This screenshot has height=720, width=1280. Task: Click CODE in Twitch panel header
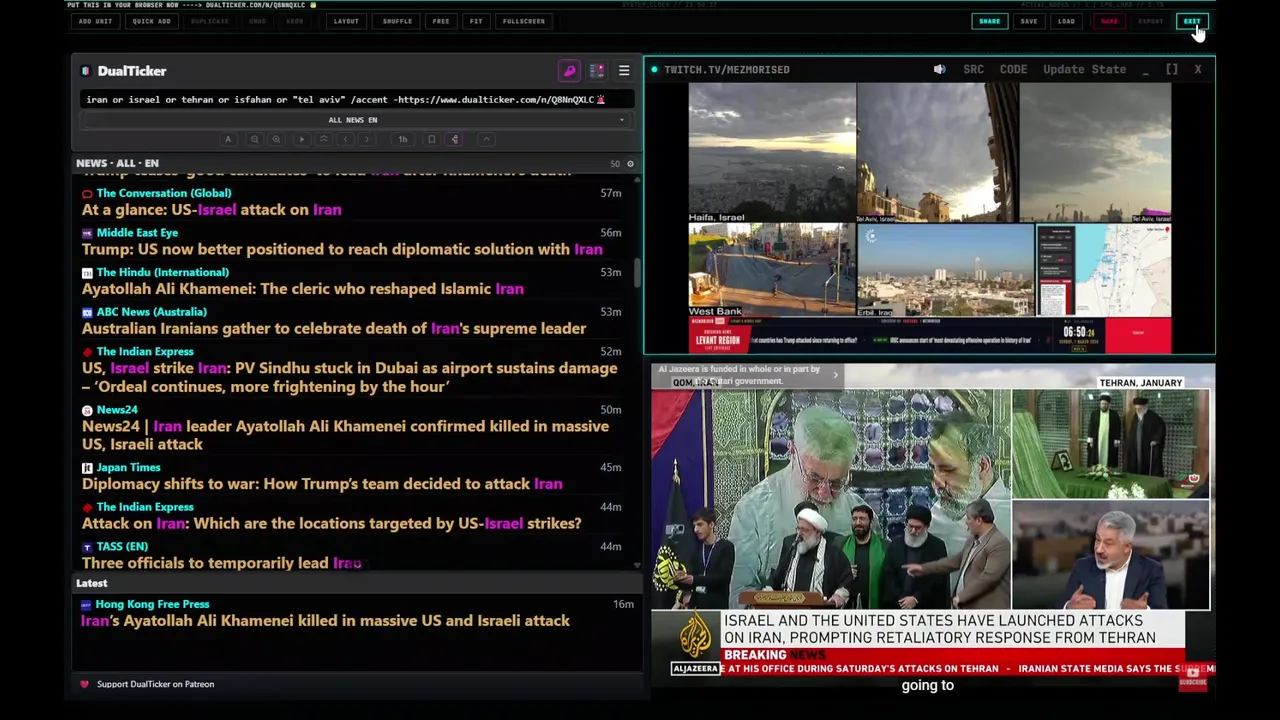click(x=1013, y=69)
